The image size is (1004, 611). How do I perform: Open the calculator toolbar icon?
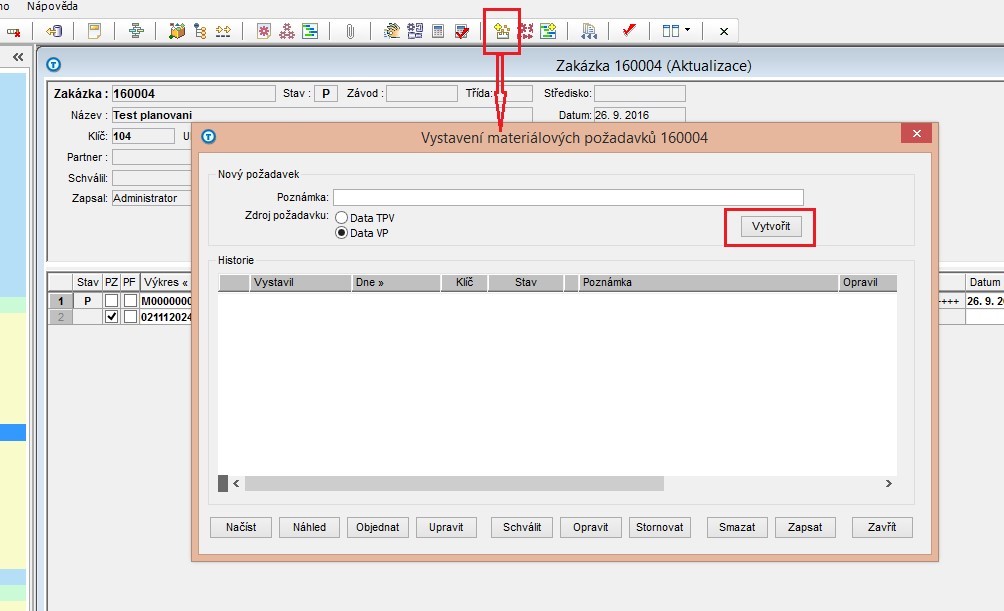pos(438,31)
